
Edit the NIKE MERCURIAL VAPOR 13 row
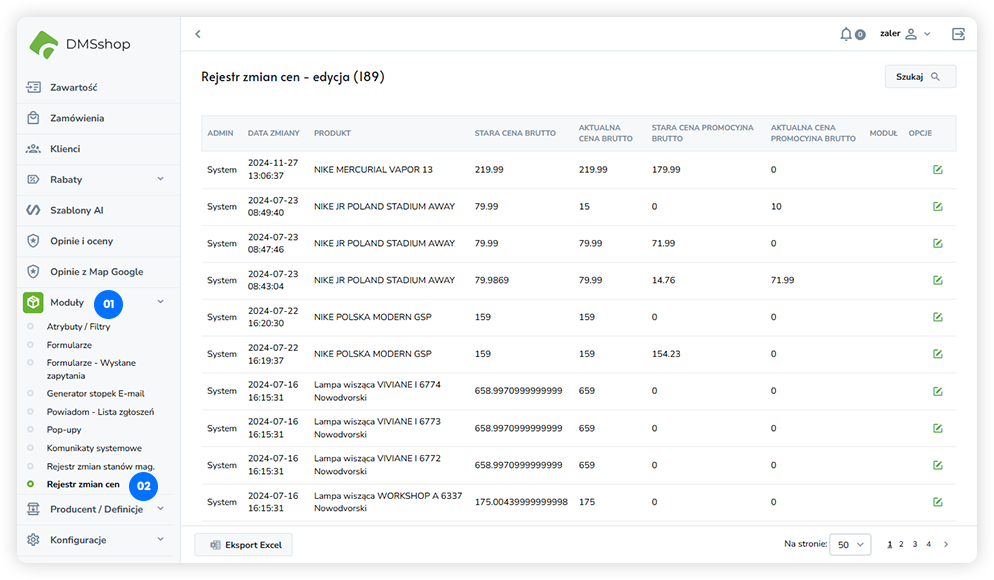click(937, 170)
